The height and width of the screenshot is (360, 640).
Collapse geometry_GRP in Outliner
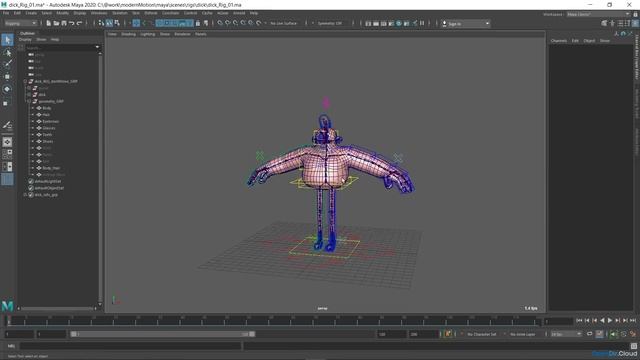(29, 101)
